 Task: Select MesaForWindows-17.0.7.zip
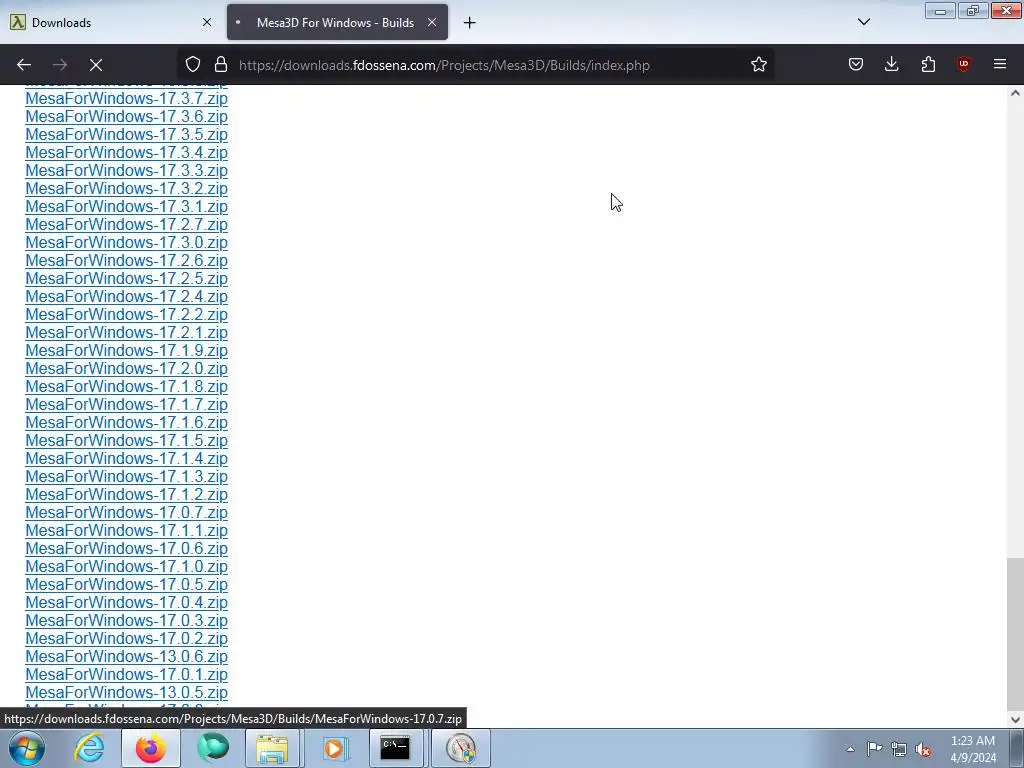[x=127, y=513]
